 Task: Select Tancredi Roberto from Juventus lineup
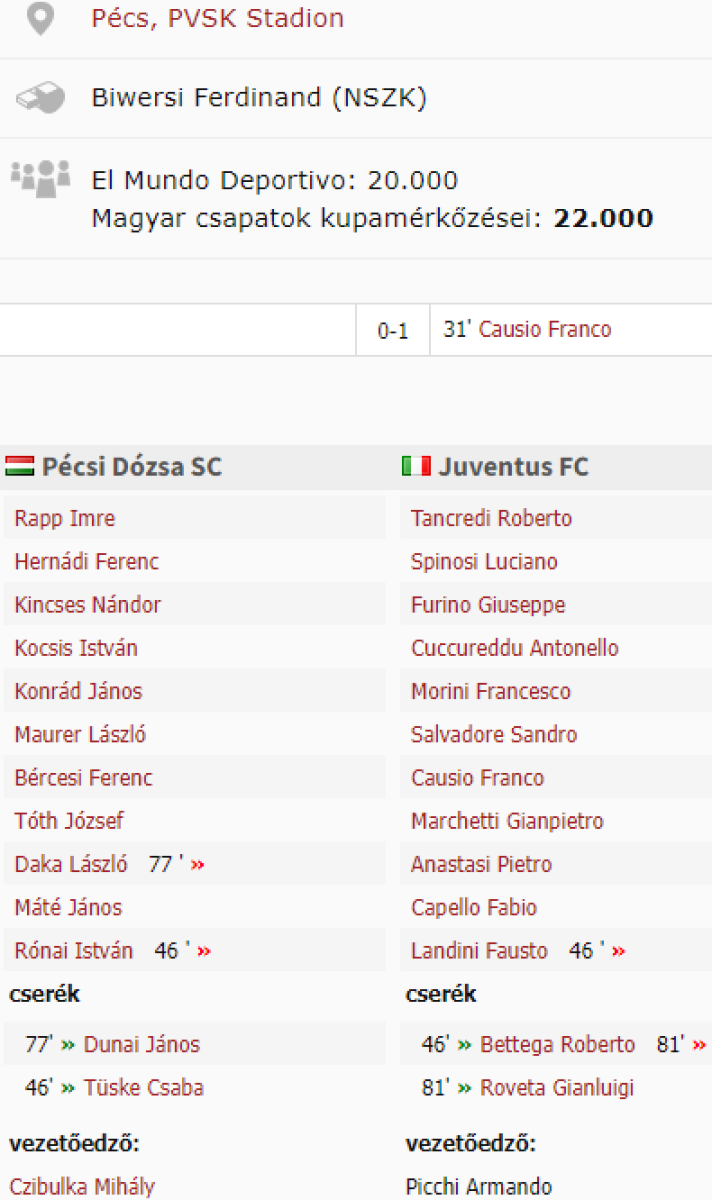(491, 519)
